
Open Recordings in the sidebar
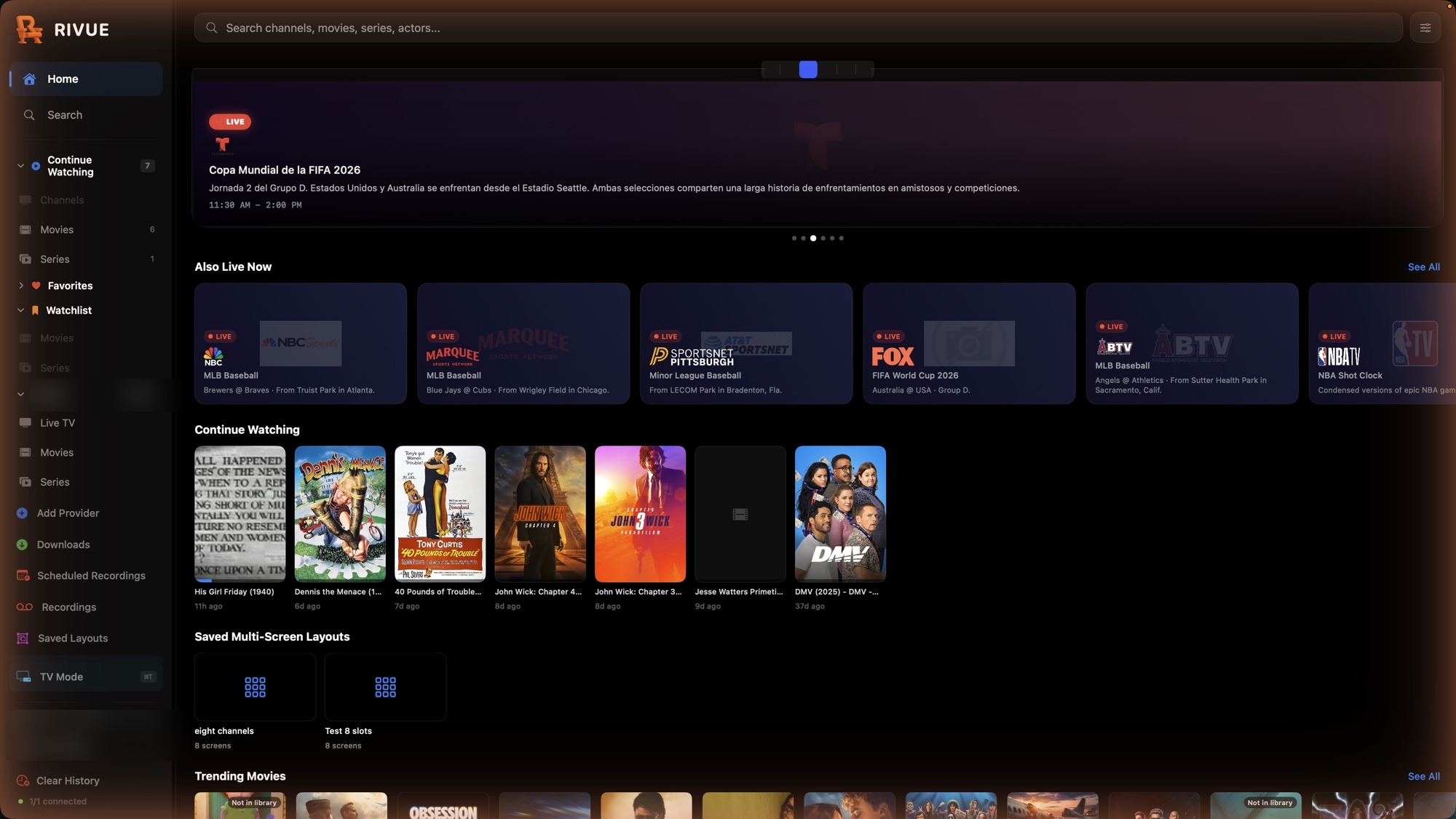86,607
